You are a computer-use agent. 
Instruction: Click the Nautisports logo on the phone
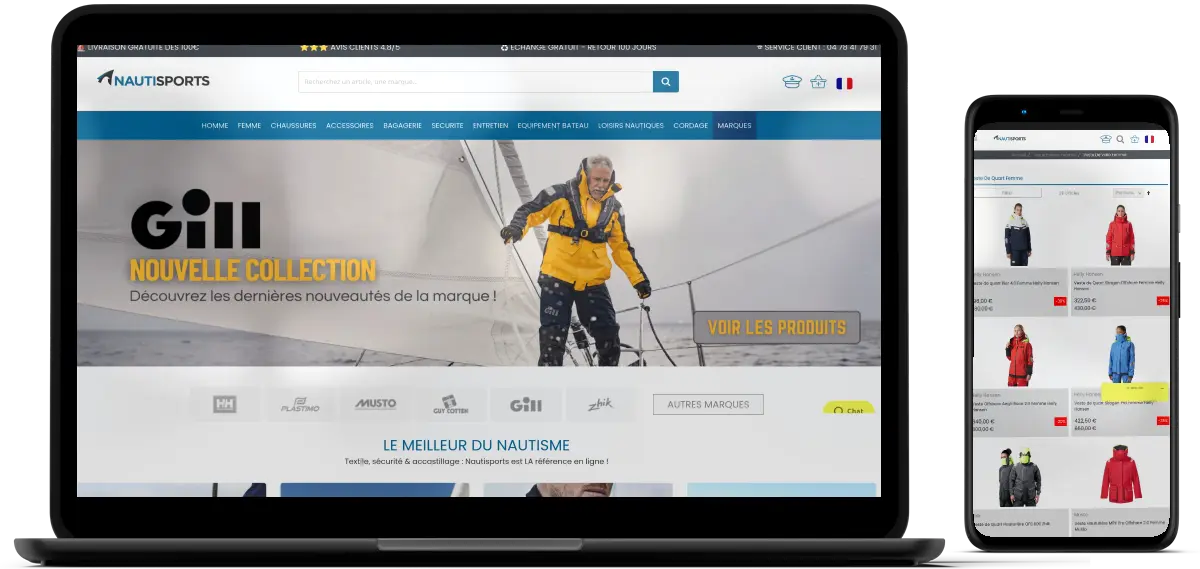click(1010, 139)
